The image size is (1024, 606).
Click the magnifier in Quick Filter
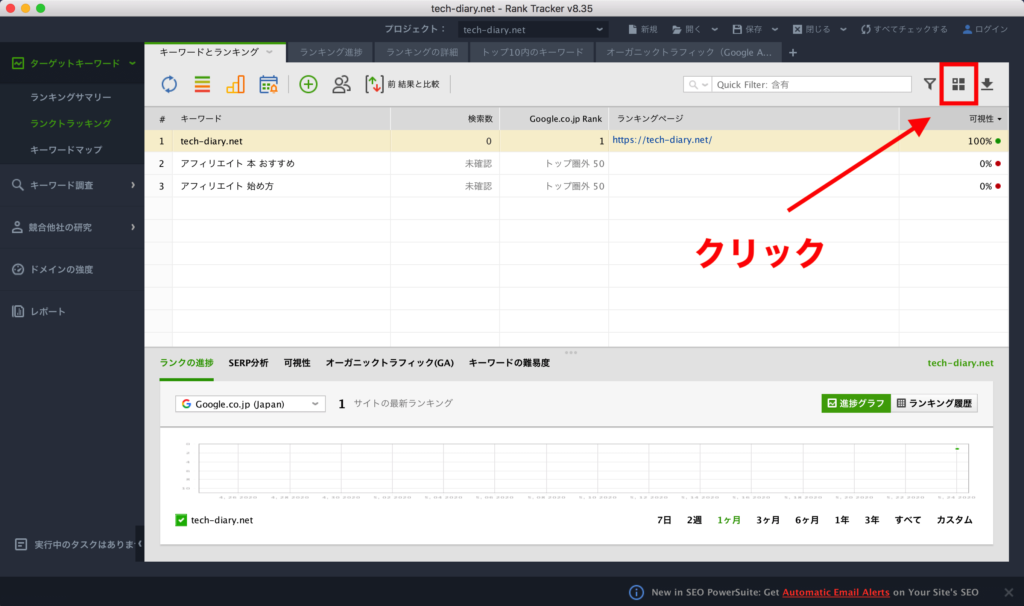694,84
